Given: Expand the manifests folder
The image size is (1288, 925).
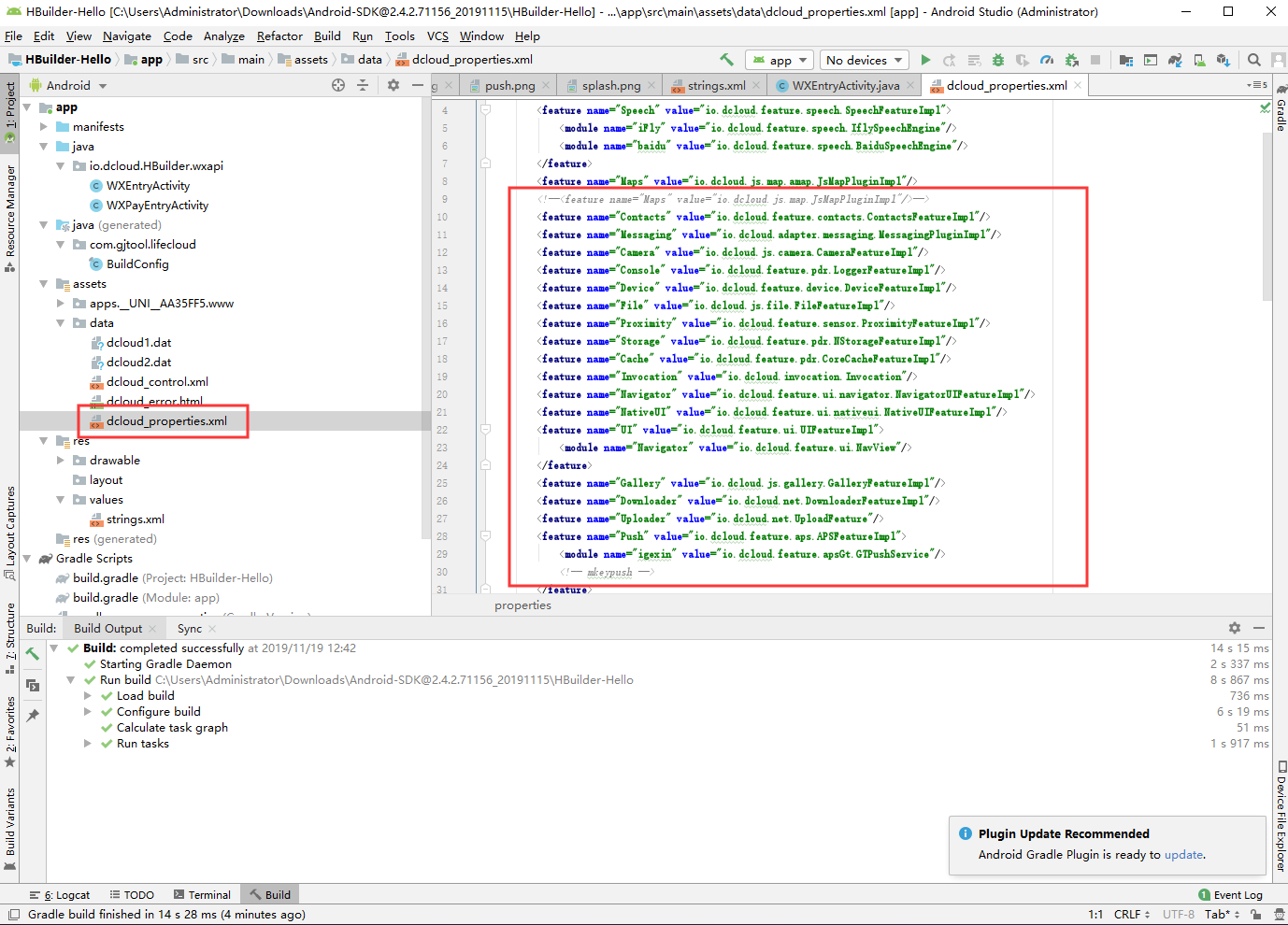Looking at the screenshot, I should click(44, 127).
